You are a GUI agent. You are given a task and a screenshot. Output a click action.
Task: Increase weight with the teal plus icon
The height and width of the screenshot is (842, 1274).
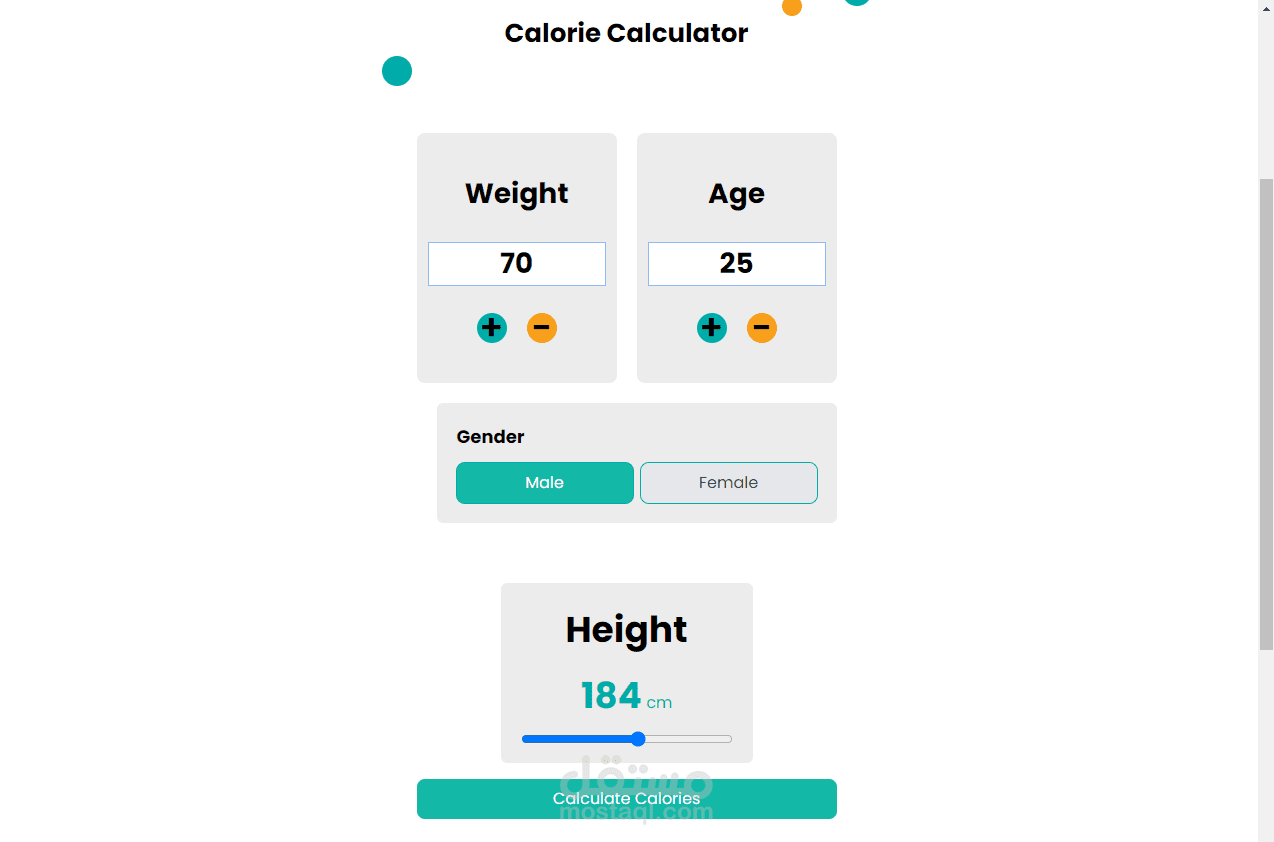click(x=492, y=328)
